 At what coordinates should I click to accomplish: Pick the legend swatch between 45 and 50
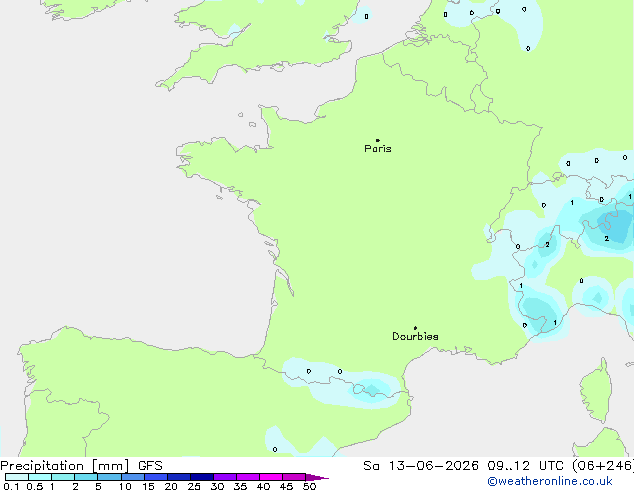(294, 477)
